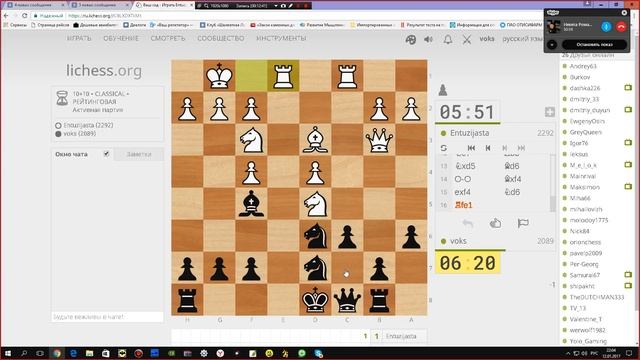Open Chrome from the taskbar

(x=57, y=353)
